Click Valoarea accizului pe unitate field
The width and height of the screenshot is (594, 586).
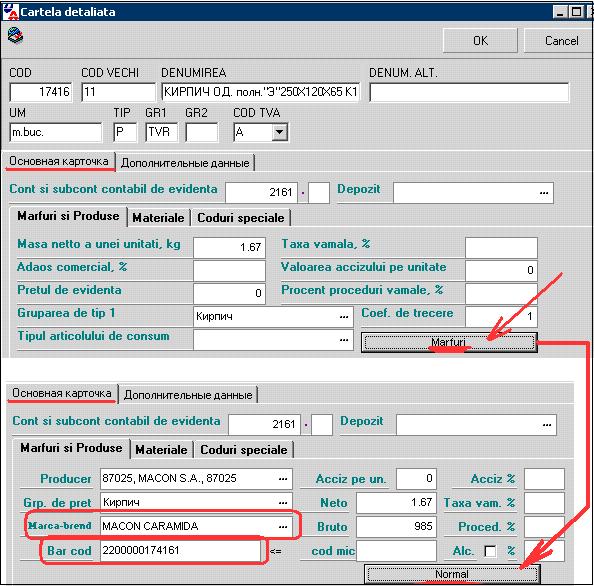tap(501, 270)
